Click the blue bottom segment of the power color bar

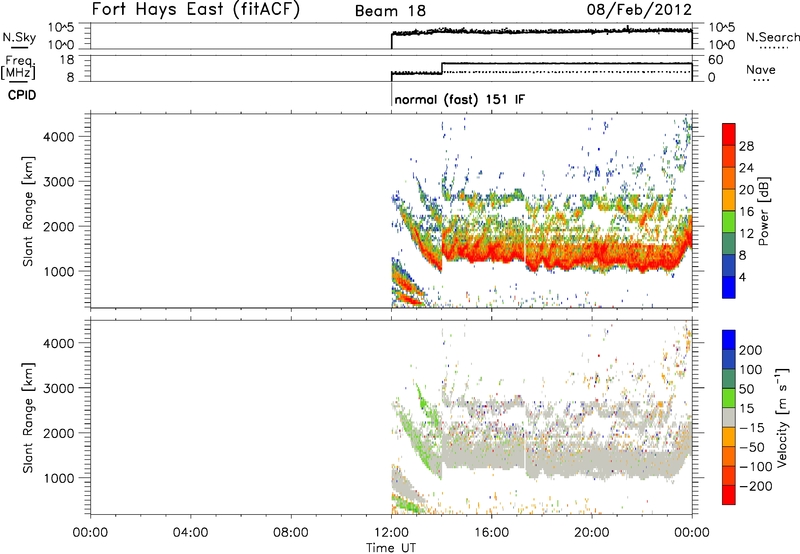point(729,287)
